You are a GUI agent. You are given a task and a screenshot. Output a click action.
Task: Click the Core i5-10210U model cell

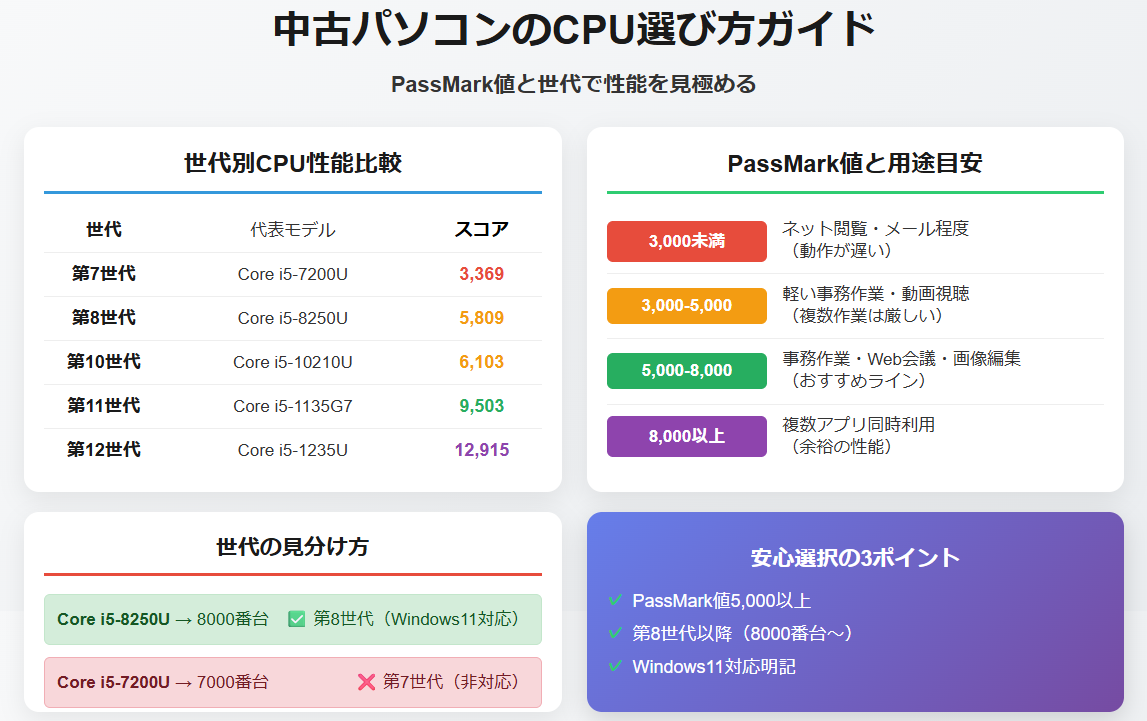293,362
